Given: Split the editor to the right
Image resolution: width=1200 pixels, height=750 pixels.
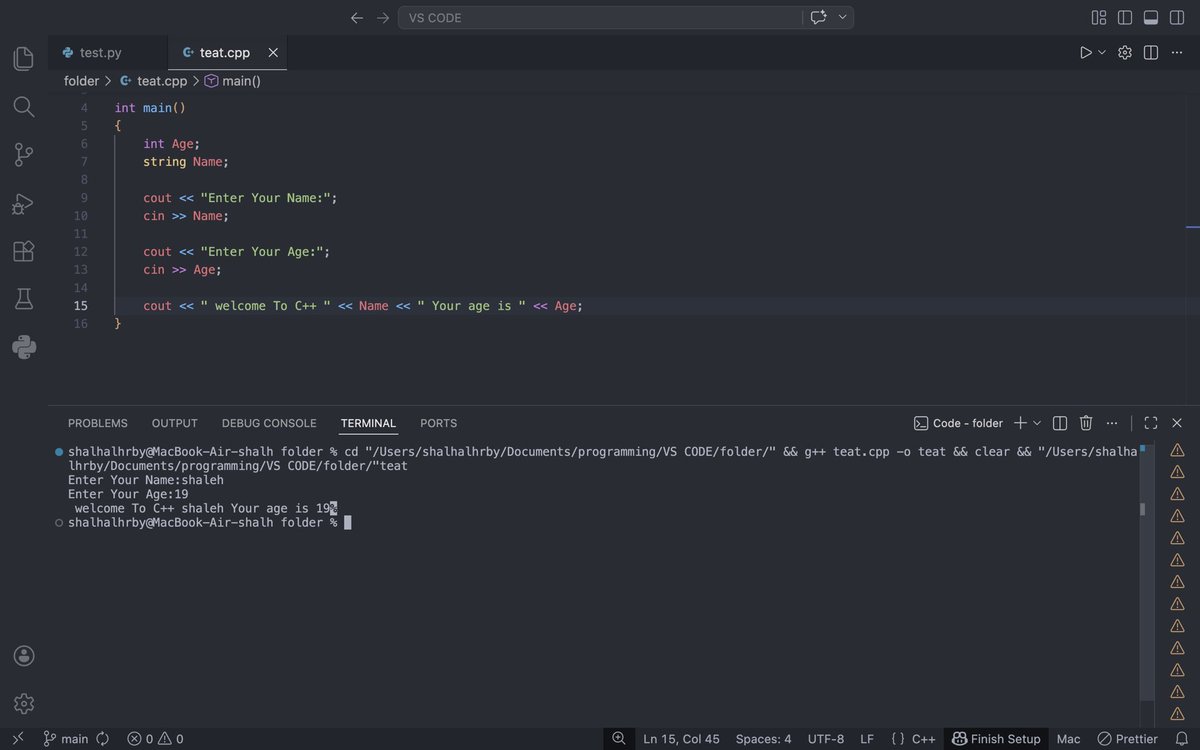Looking at the screenshot, I should (1151, 52).
